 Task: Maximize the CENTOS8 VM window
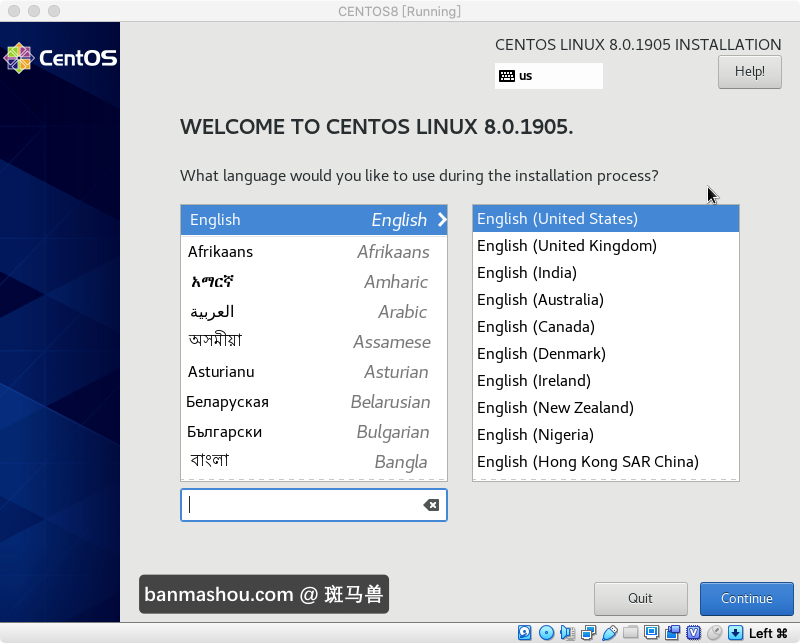pos(54,11)
